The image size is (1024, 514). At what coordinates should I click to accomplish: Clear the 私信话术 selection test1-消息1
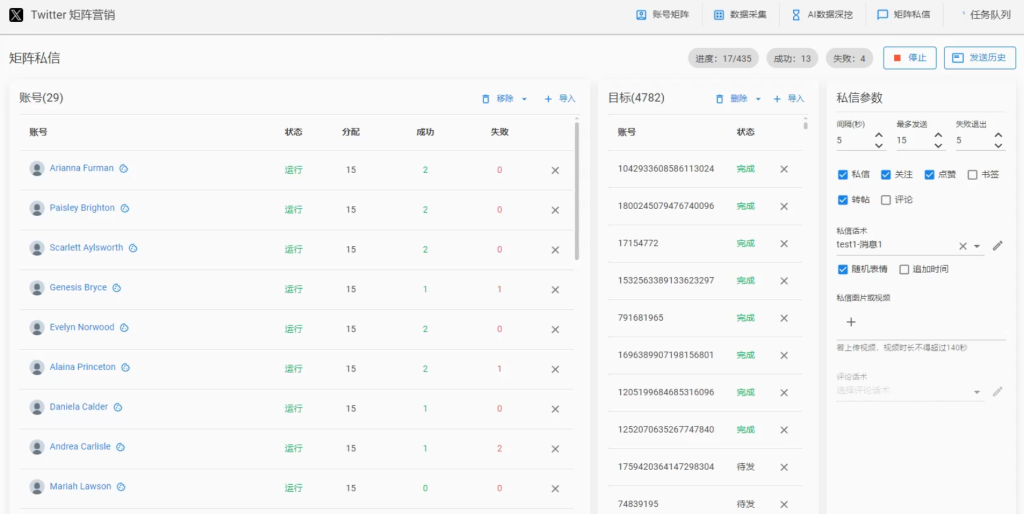pyautogui.click(x=963, y=246)
